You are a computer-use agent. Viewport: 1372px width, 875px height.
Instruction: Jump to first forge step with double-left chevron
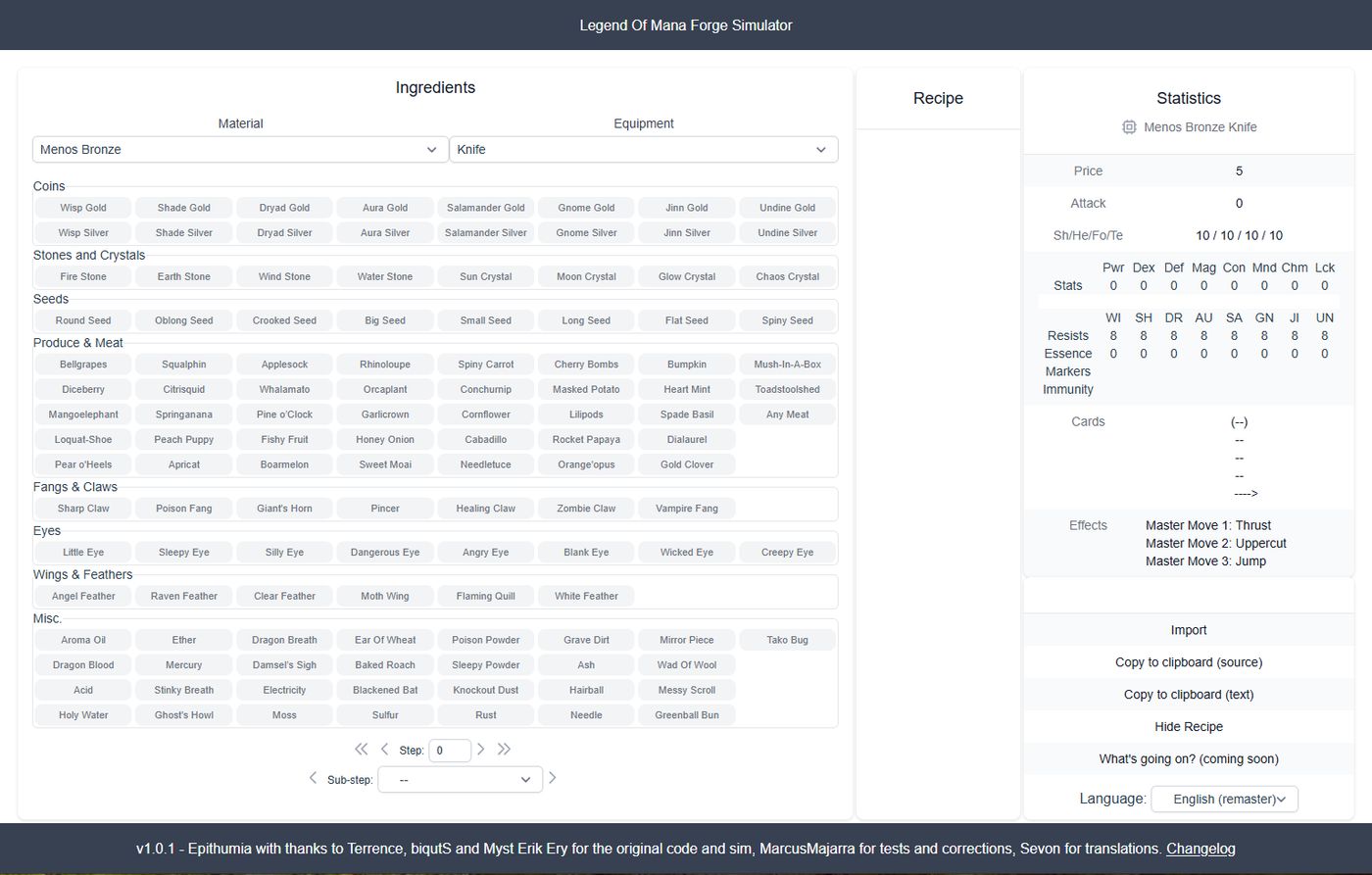(362, 749)
